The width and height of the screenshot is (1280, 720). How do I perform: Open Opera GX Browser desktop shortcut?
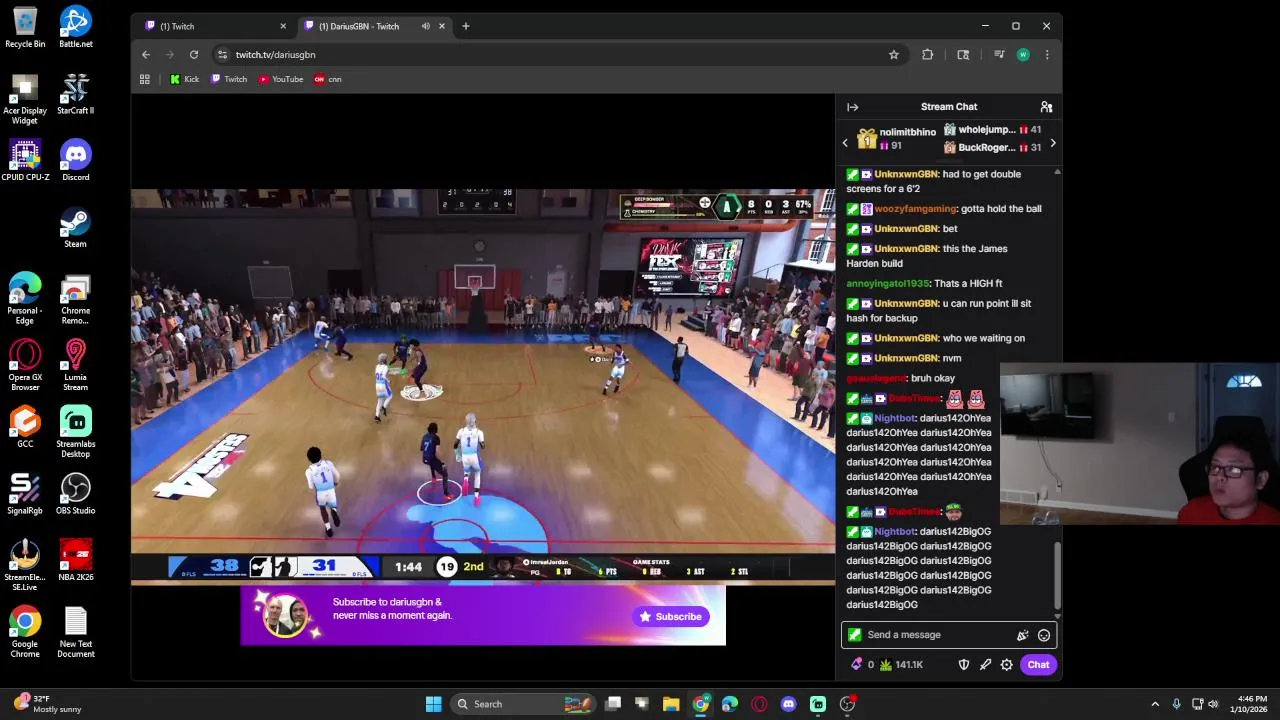25,365
